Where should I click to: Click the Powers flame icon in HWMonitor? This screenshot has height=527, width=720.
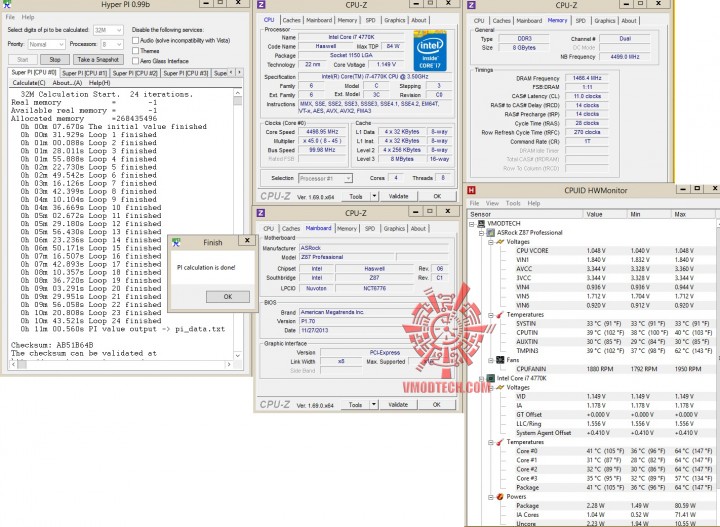[x=500, y=497]
